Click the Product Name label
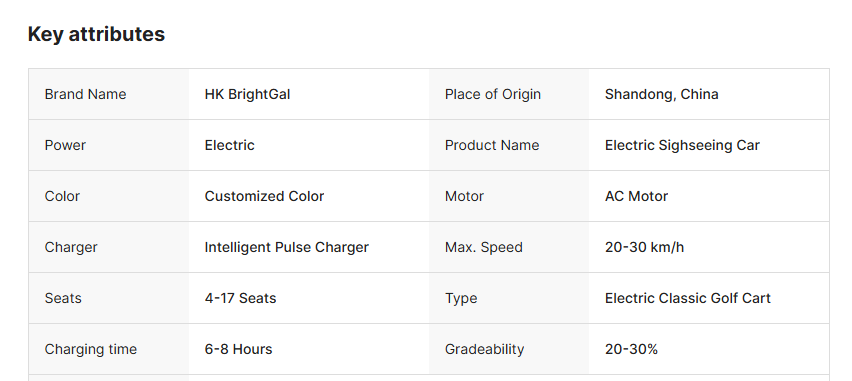The image size is (852, 381). click(x=492, y=145)
